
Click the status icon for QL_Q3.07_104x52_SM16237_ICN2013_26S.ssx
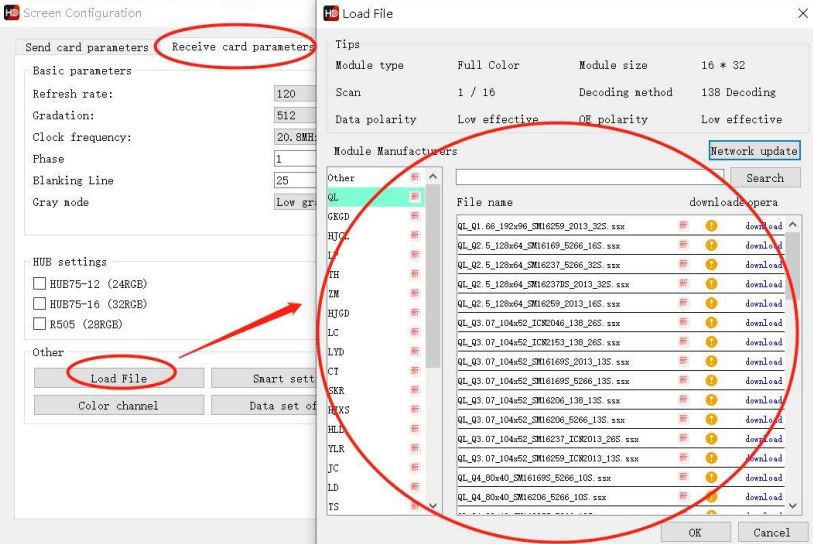pos(711,439)
